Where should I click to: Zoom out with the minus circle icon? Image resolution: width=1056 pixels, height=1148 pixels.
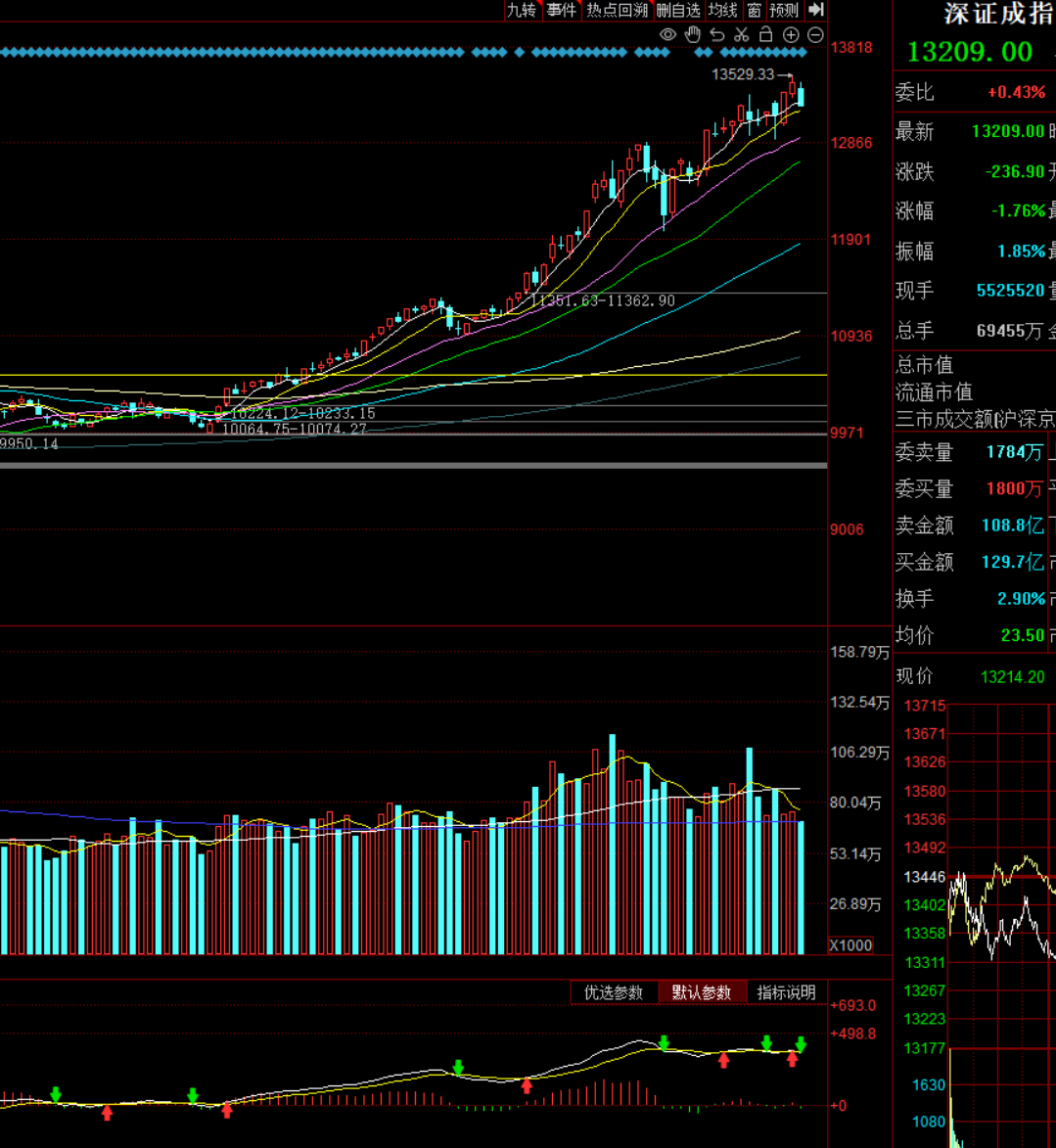coord(815,35)
